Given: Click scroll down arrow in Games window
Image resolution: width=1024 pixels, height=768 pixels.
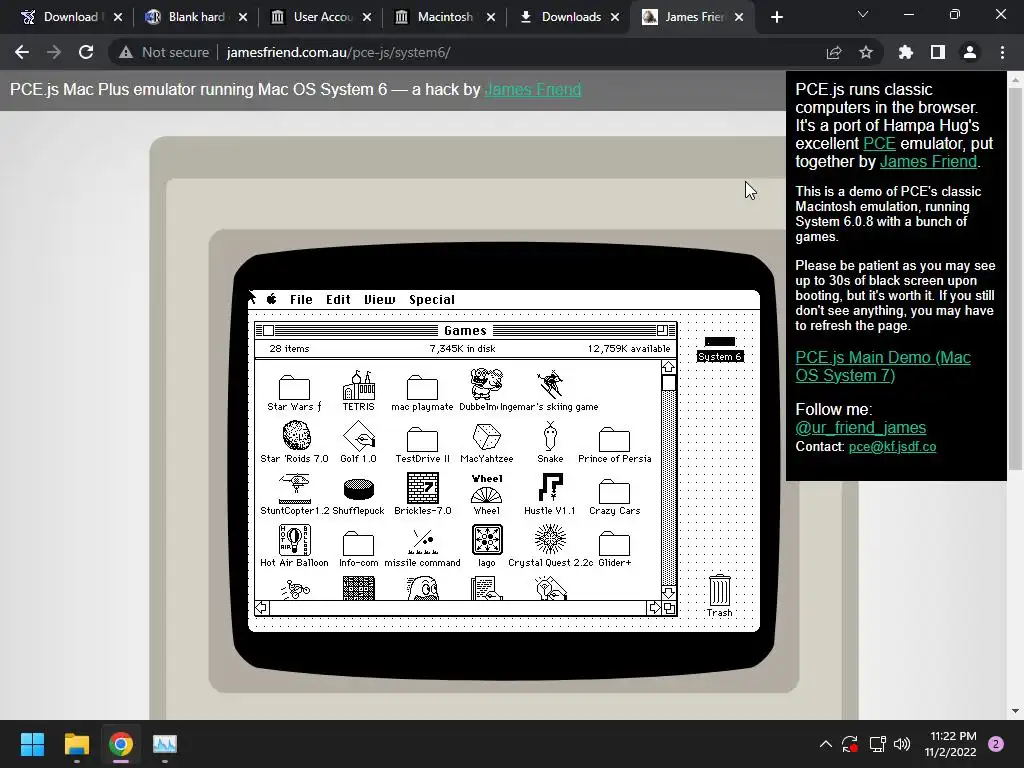Looking at the screenshot, I should pos(669,592).
